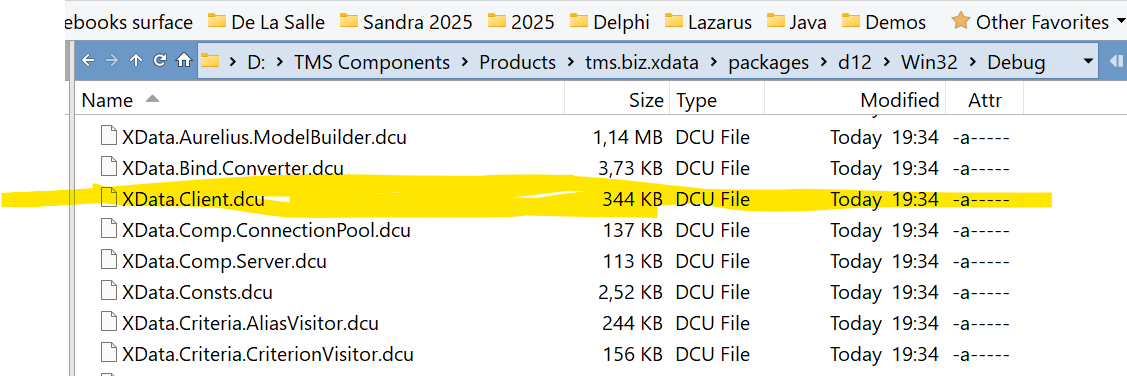Open the Lazarus favorites folder
This screenshot has width=1127, height=376.
coord(709,22)
